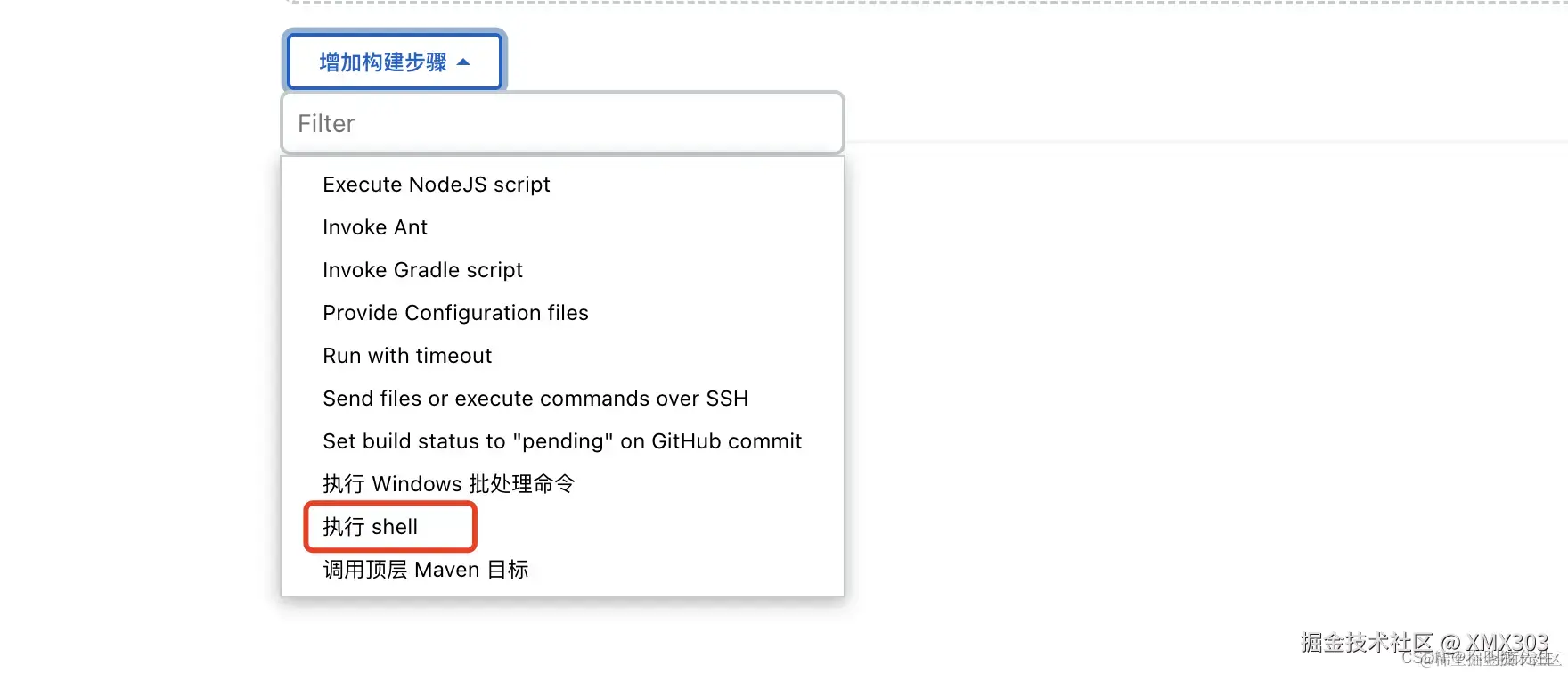Choose Run with timeout
This screenshot has width=1568, height=674.
pos(407,356)
